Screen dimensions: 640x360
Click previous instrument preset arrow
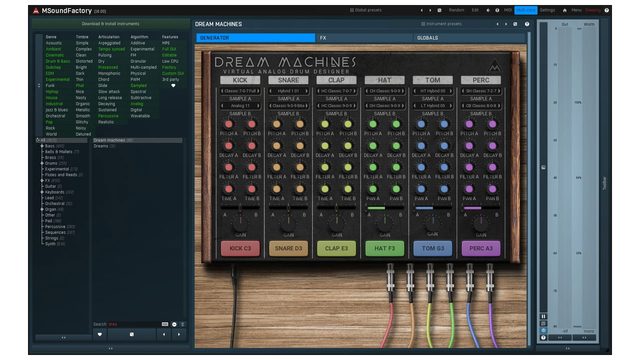[x=497, y=24]
